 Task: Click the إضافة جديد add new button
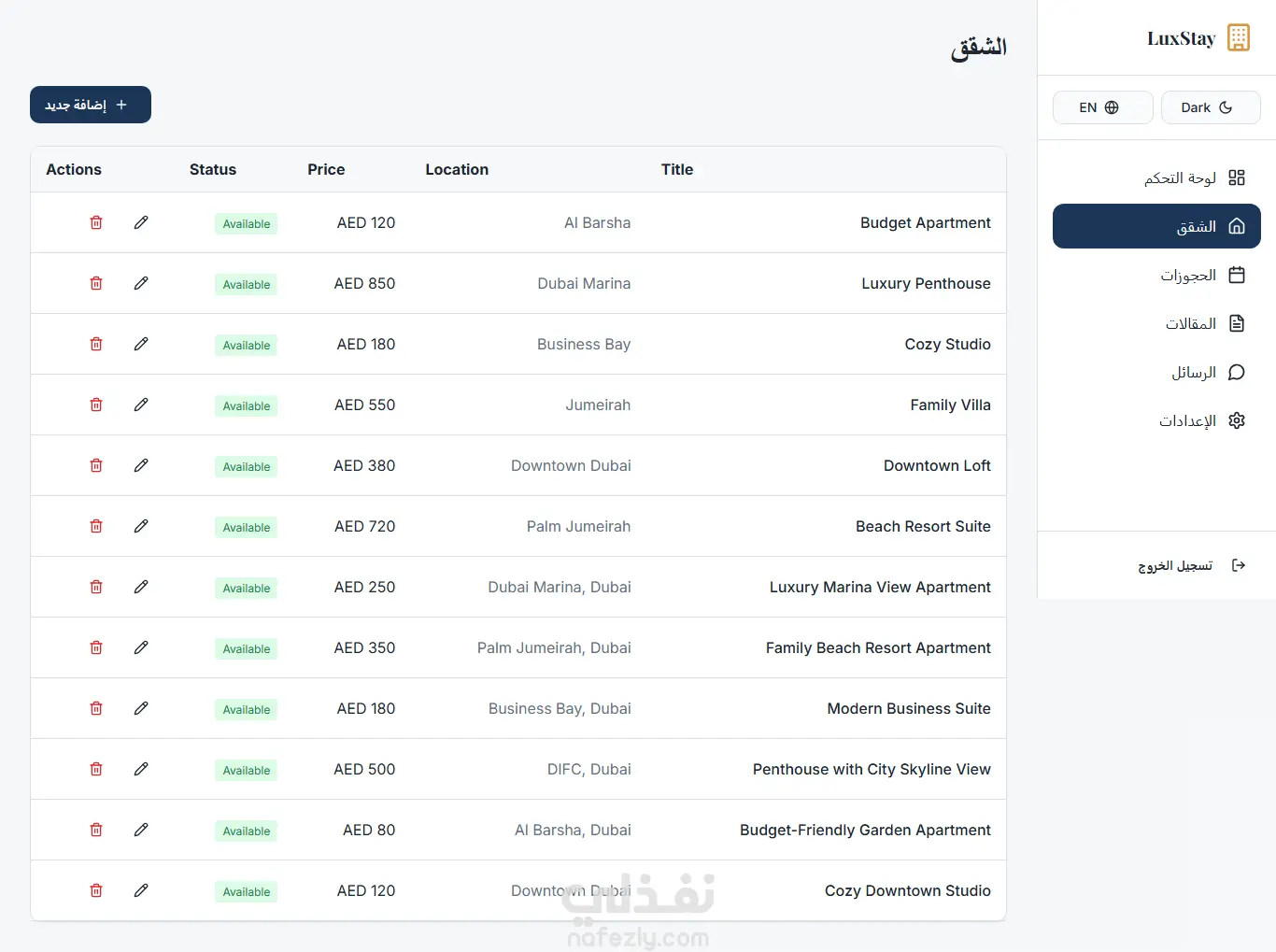[91, 105]
